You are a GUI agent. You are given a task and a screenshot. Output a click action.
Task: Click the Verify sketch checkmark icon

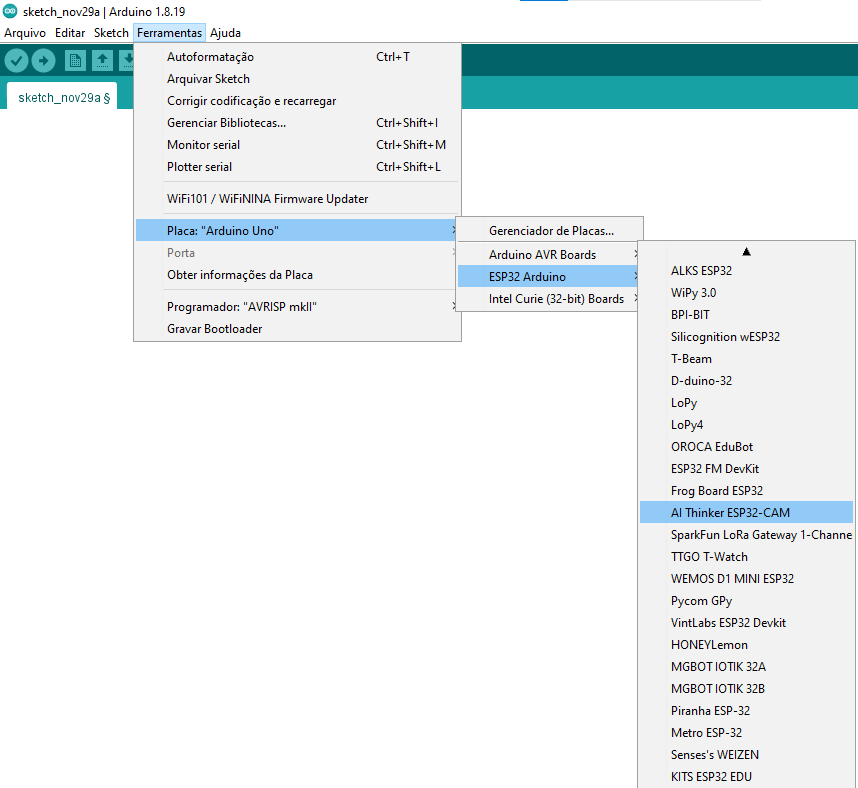click(x=16, y=60)
